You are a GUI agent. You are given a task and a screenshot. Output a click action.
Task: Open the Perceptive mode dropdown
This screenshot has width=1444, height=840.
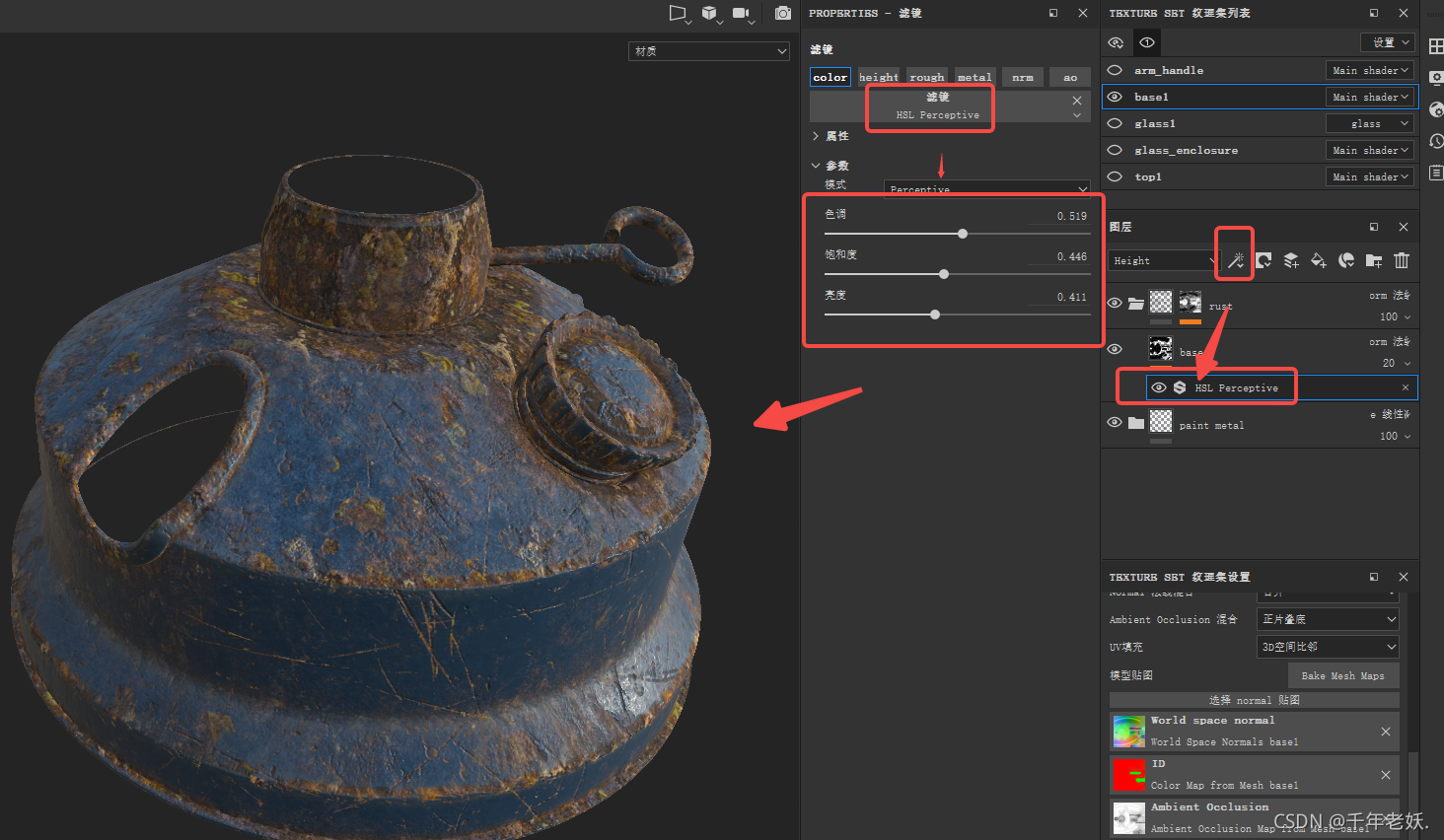pyautogui.click(x=986, y=188)
